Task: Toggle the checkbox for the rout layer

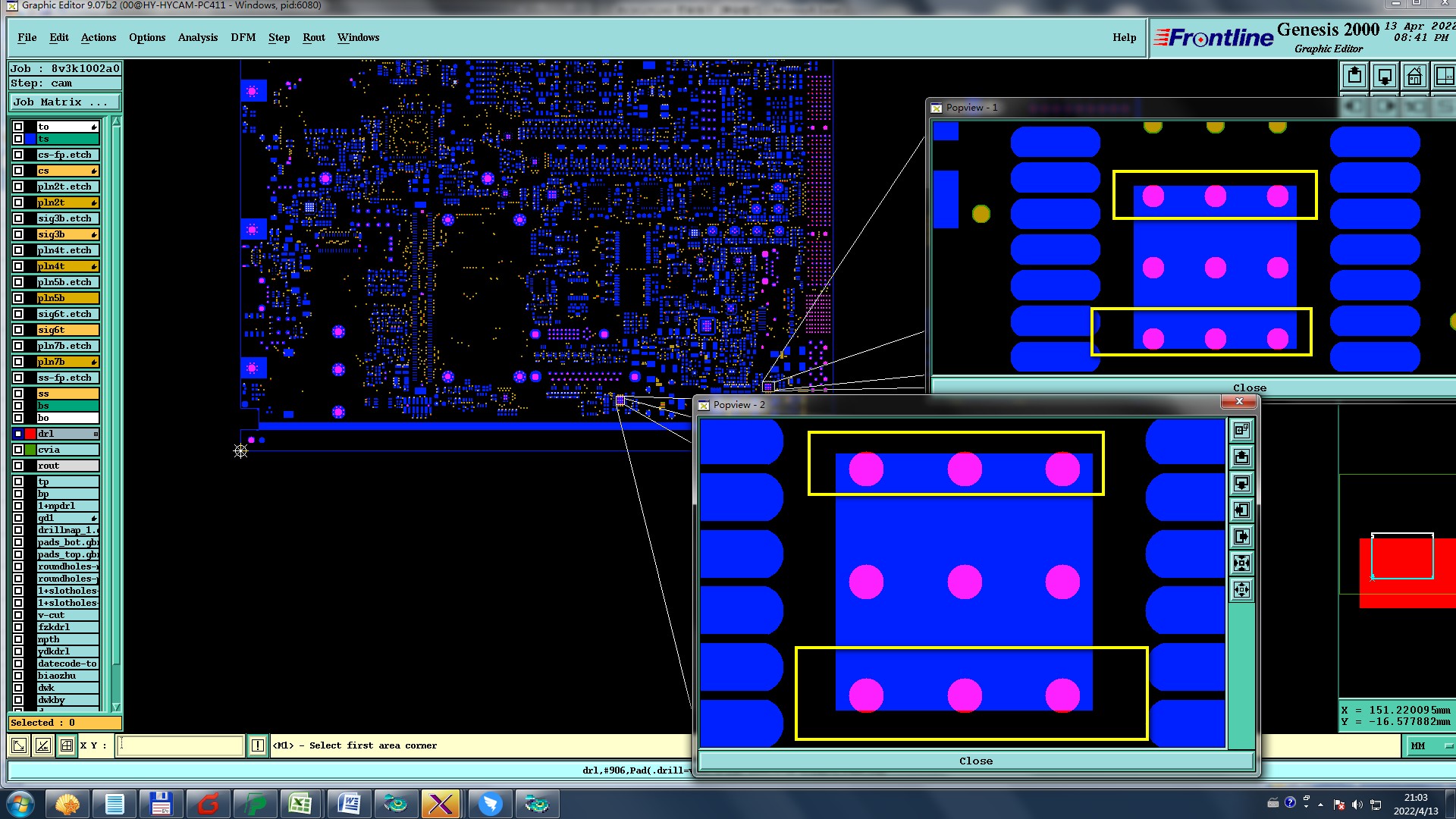Action: pyautogui.click(x=18, y=466)
